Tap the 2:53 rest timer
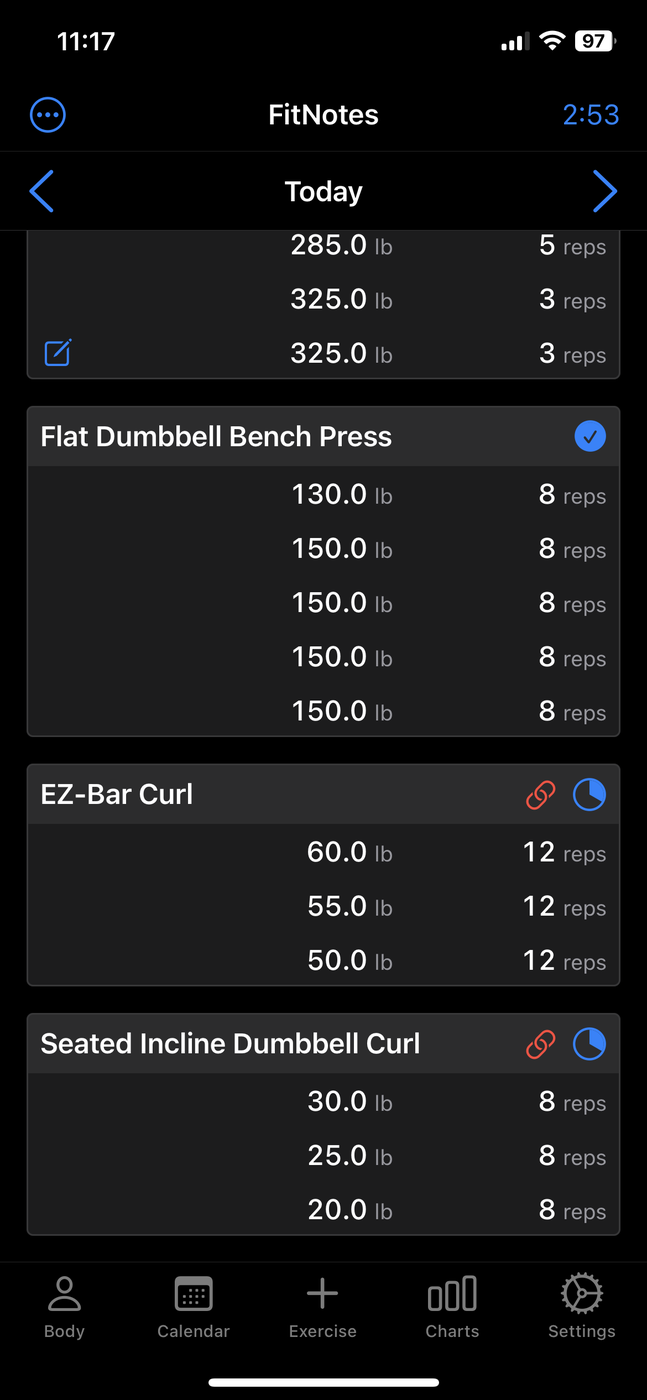The width and height of the screenshot is (647, 1400). point(590,115)
